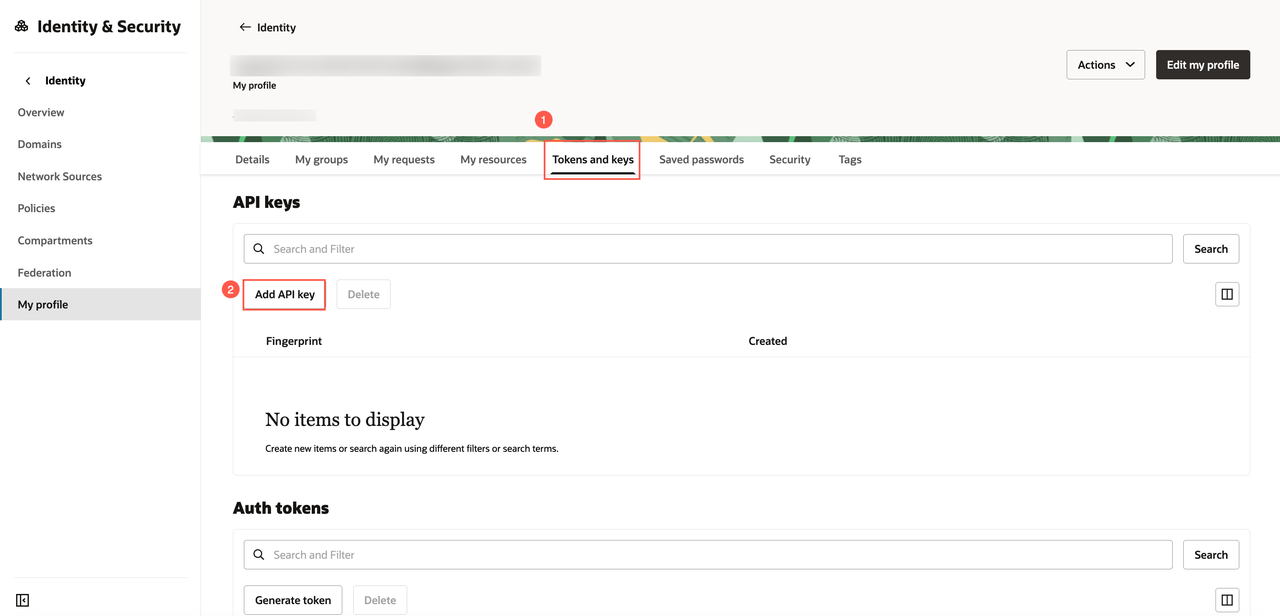Focus the API keys Search and Filter field
This screenshot has width=1280, height=616.
[708, 249]
